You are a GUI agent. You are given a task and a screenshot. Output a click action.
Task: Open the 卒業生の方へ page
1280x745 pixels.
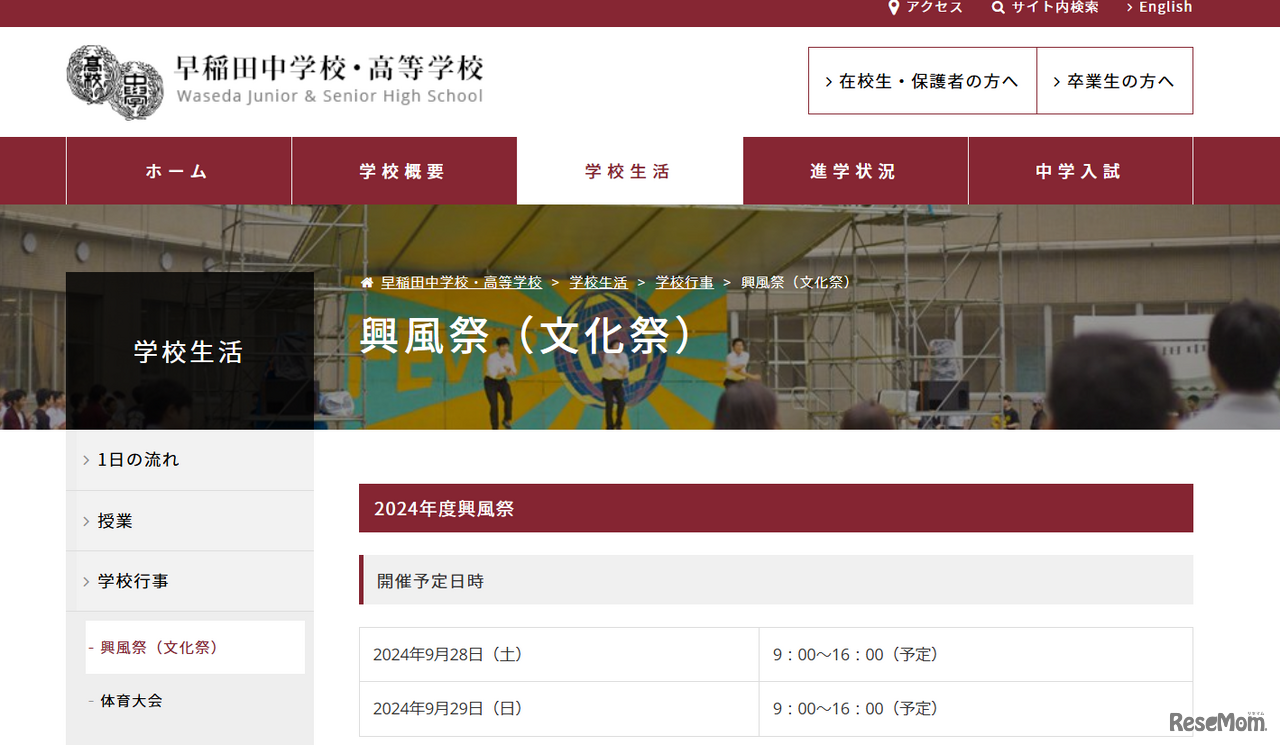1115,81
